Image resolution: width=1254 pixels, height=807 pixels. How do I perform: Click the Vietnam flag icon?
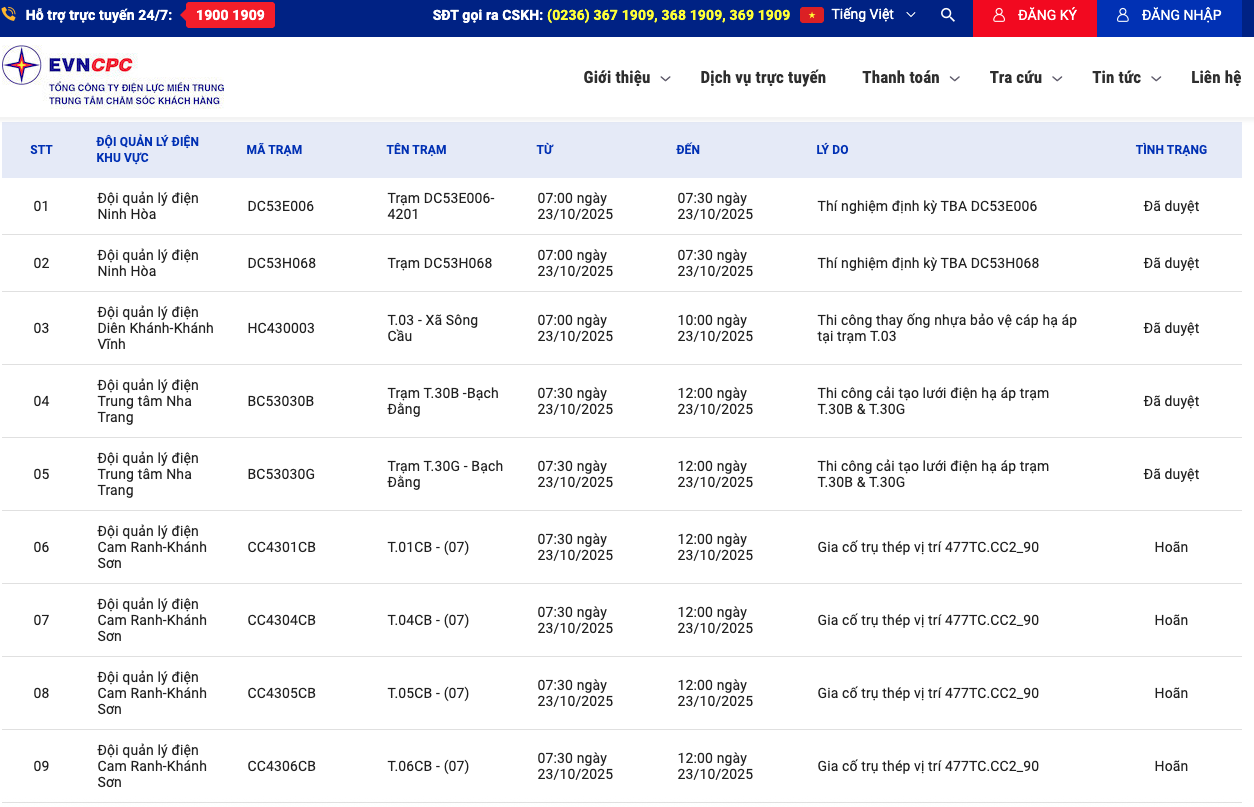811,16
